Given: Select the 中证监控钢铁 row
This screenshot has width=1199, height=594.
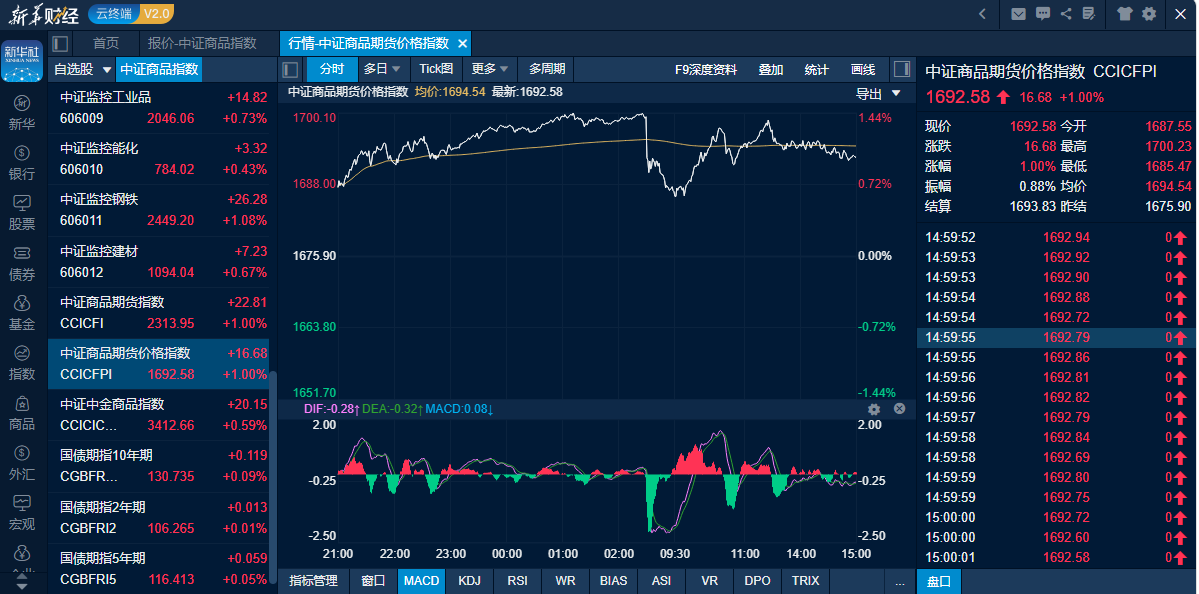Looking at the screenshot, I should click(x=159, y=210).
